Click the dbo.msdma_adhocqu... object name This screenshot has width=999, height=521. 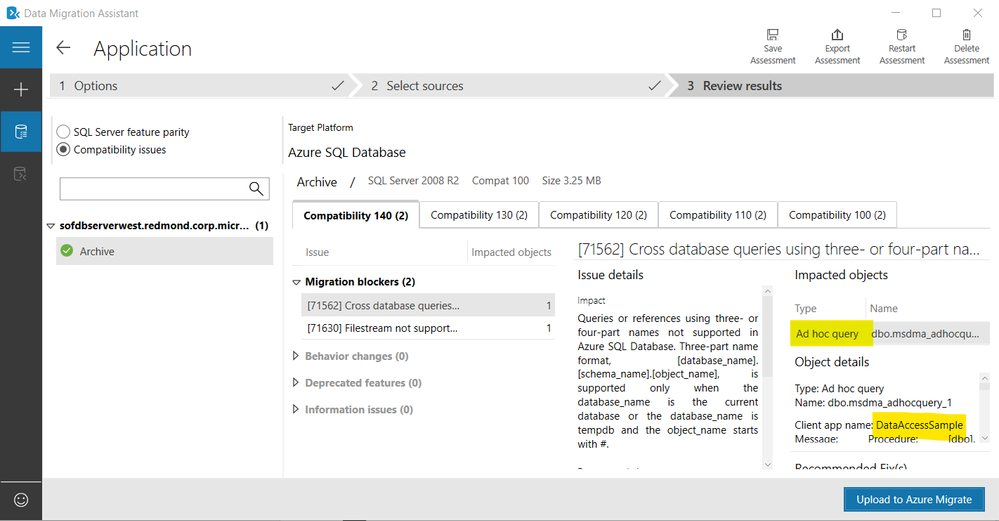coord(925,334)
